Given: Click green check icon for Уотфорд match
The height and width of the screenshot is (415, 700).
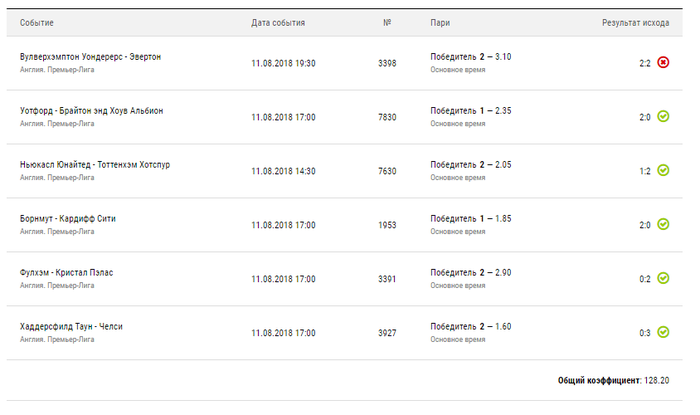Looking at the screenshot, I should click(663, 116).
